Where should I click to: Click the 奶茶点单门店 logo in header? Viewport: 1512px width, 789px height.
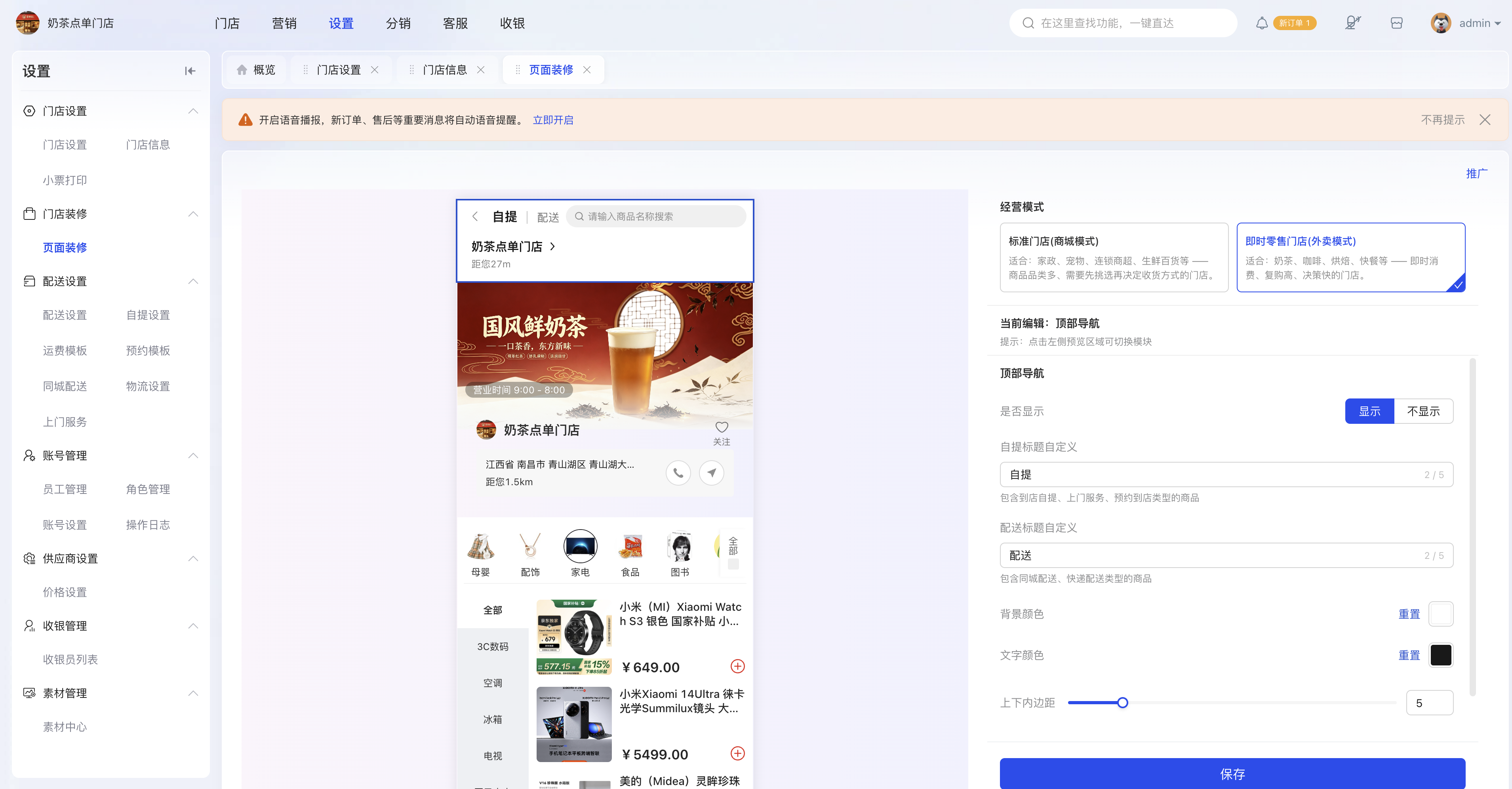click(x=27, y=23)
